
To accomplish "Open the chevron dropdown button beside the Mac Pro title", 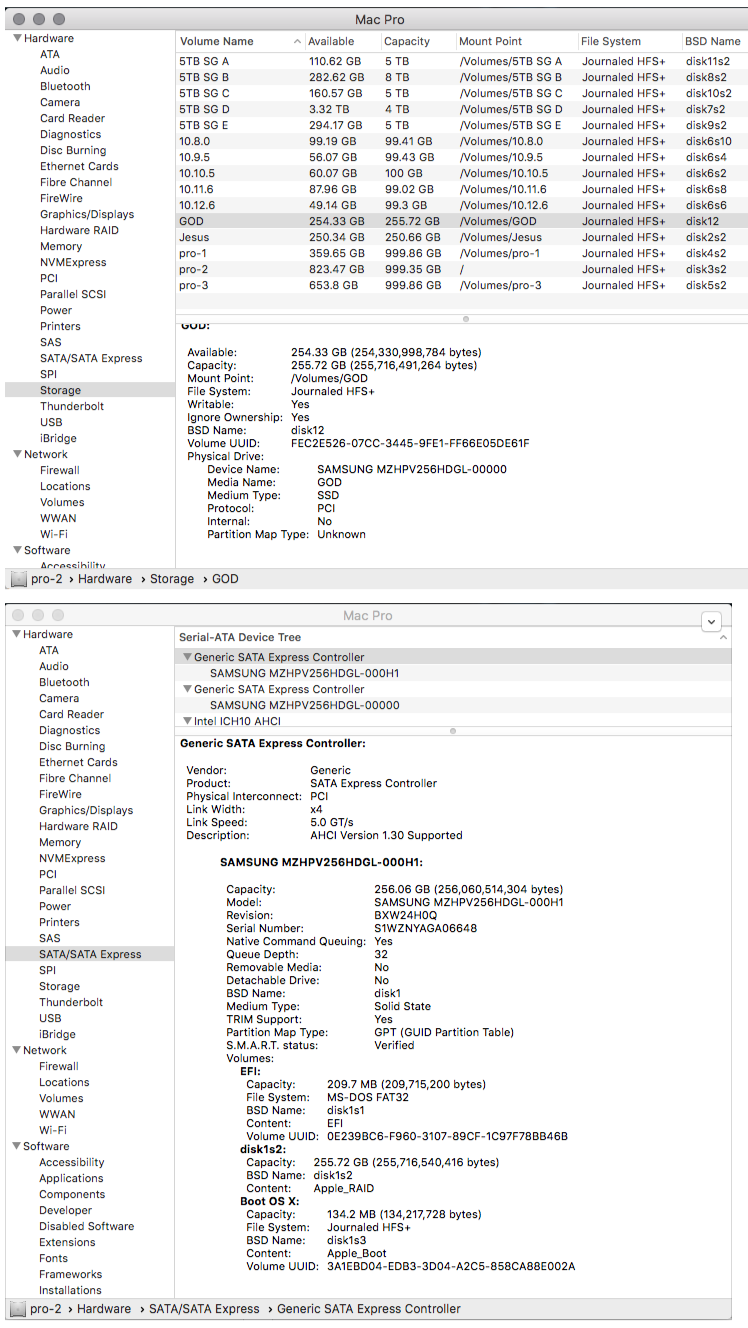I will 711,621.
